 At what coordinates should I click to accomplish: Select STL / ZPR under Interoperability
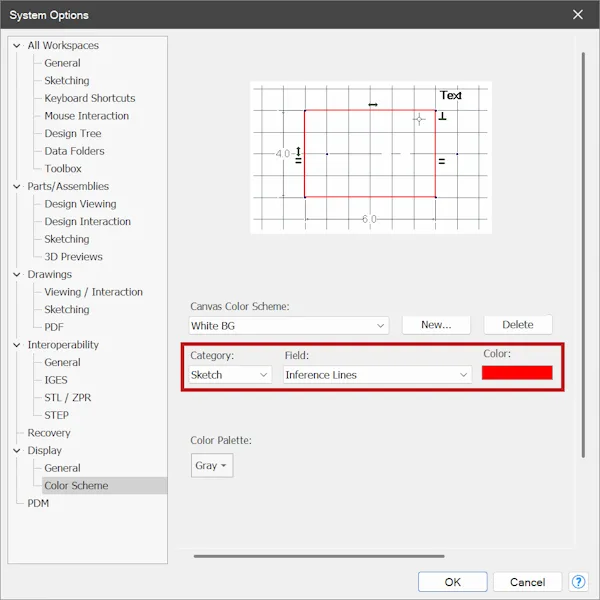68,398
